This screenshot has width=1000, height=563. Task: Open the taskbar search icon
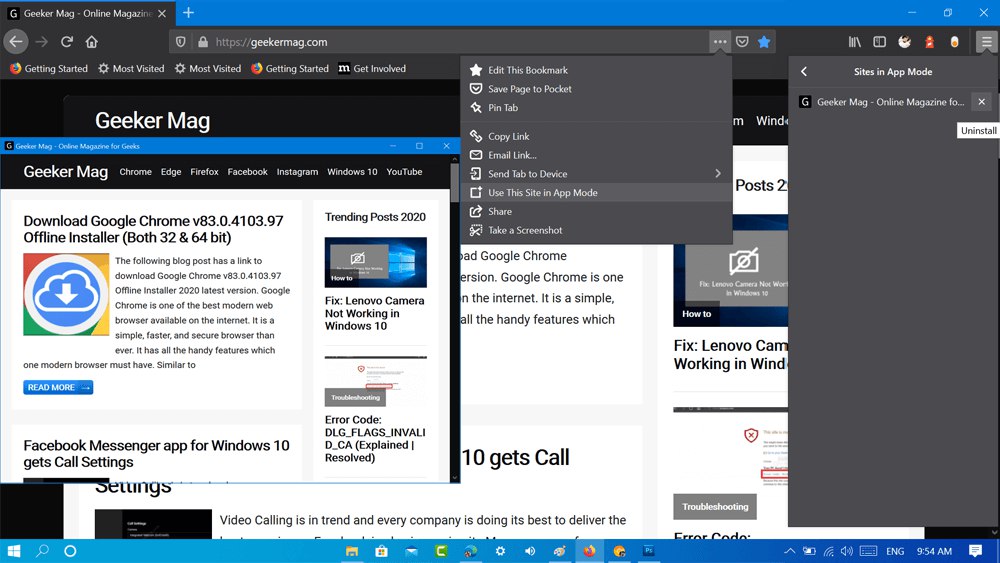tap(42, 551)
